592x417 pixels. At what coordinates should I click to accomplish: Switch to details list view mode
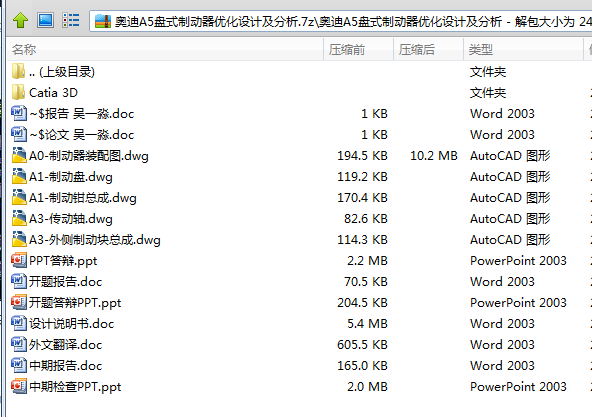tap(71, 20)
